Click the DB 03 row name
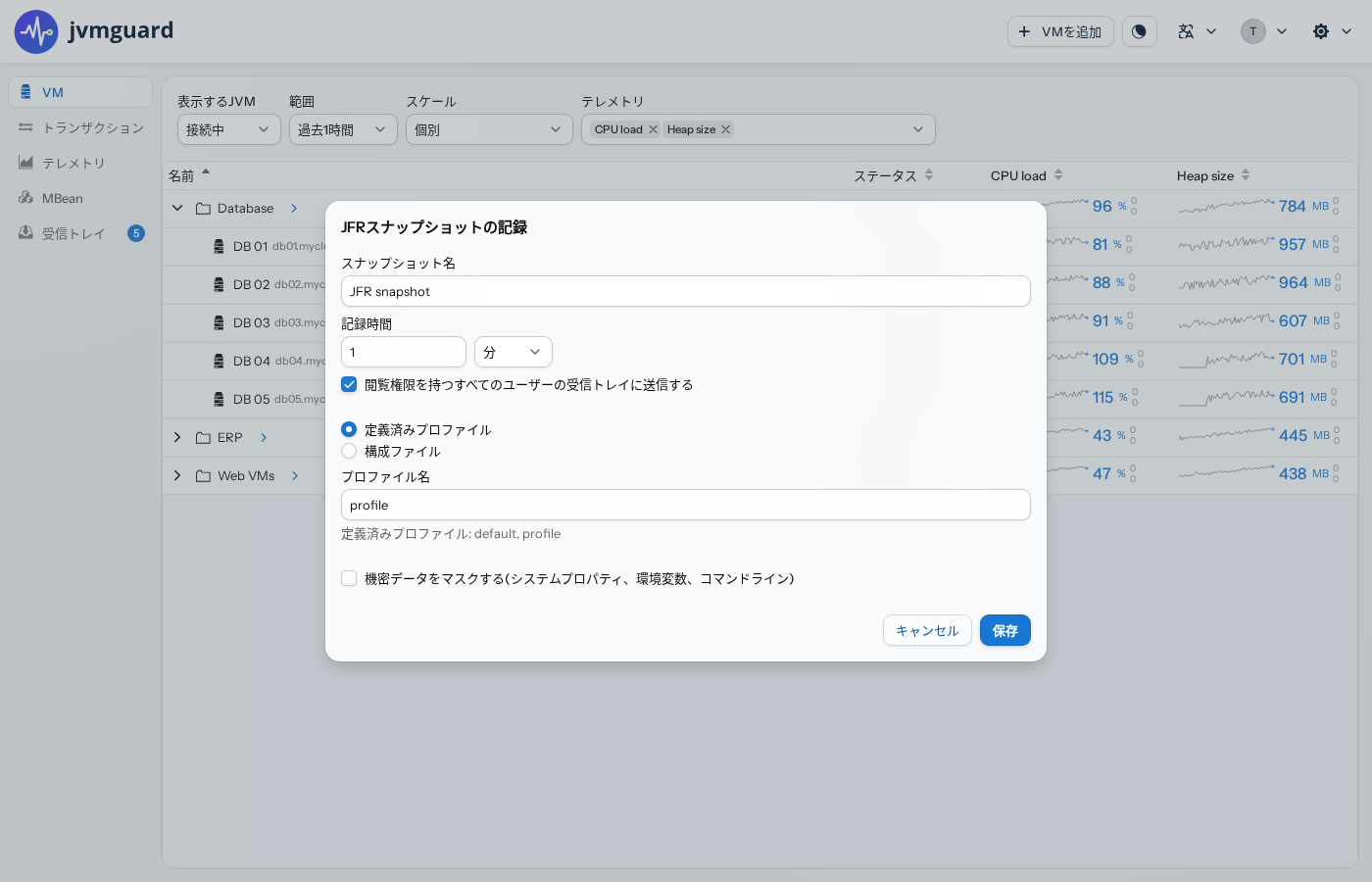Screen dimensions: 1372x882 (x=251, y=323)
